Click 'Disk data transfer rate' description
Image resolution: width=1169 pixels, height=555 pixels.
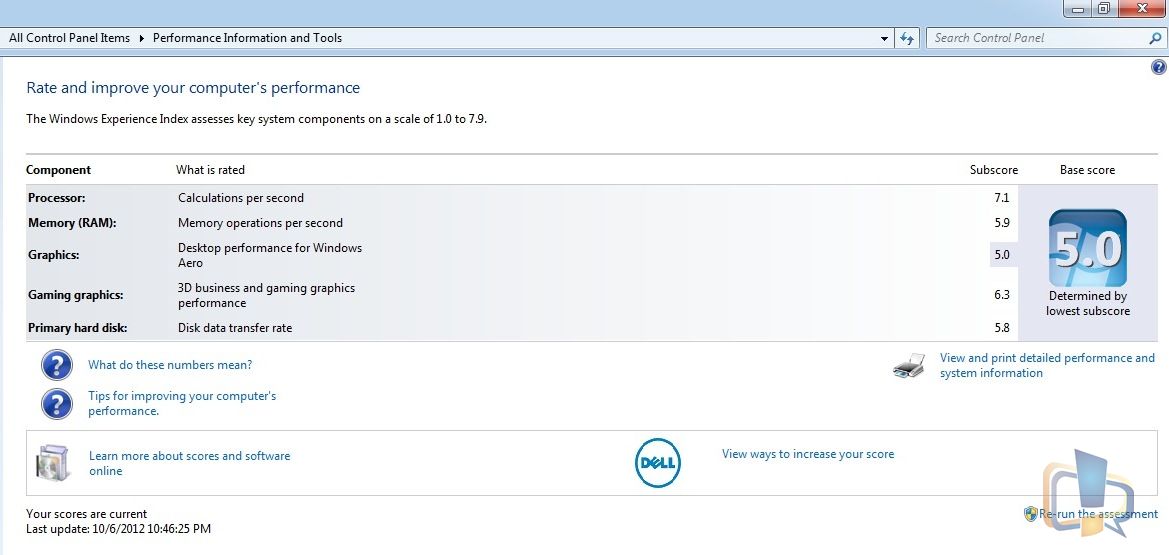[x=235, y=328]
